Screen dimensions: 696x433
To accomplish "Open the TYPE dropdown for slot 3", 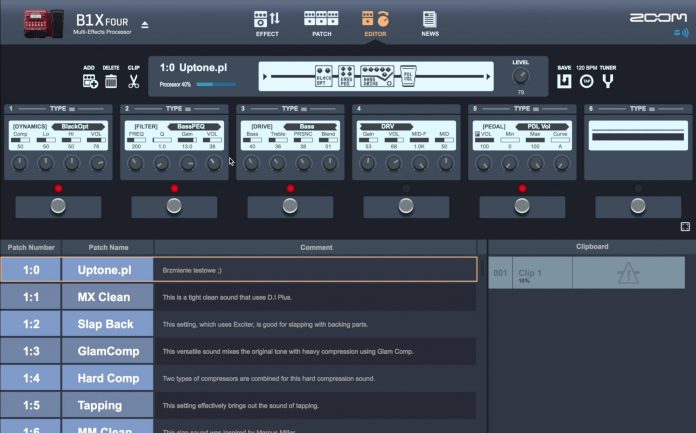I will [289, 108].
